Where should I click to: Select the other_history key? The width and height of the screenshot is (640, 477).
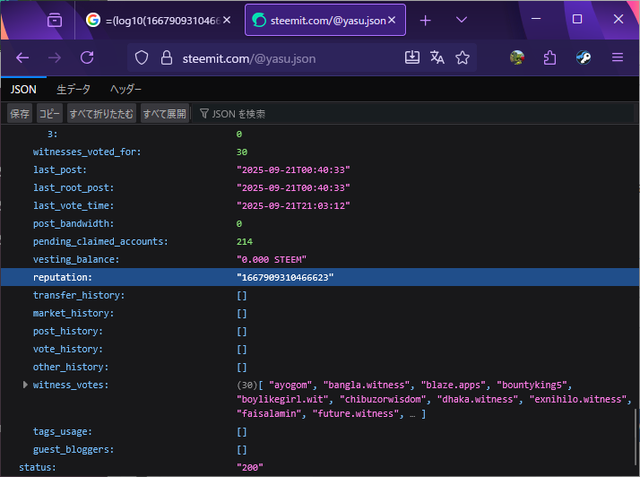tap(71, 367)
